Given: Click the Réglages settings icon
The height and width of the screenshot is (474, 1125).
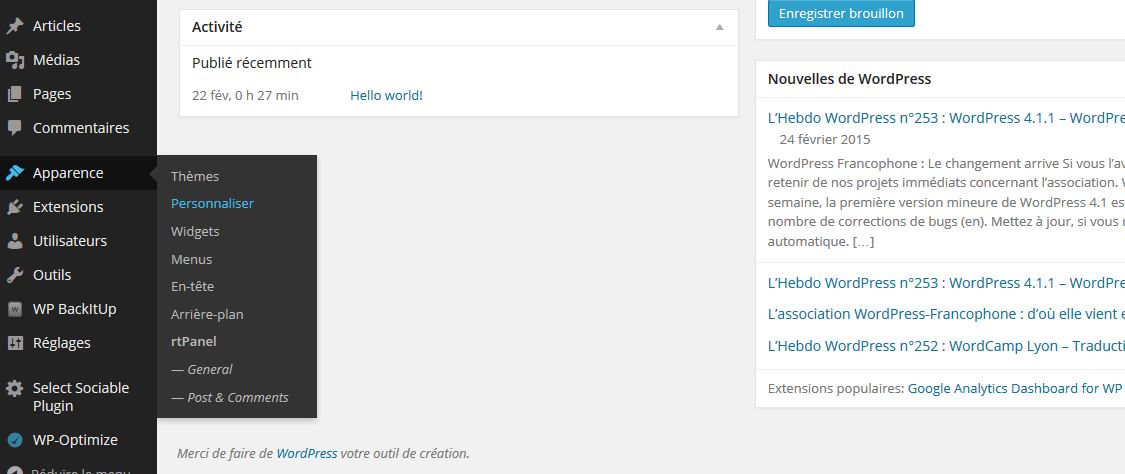Looking at the screenshot, I should point(15,343).
